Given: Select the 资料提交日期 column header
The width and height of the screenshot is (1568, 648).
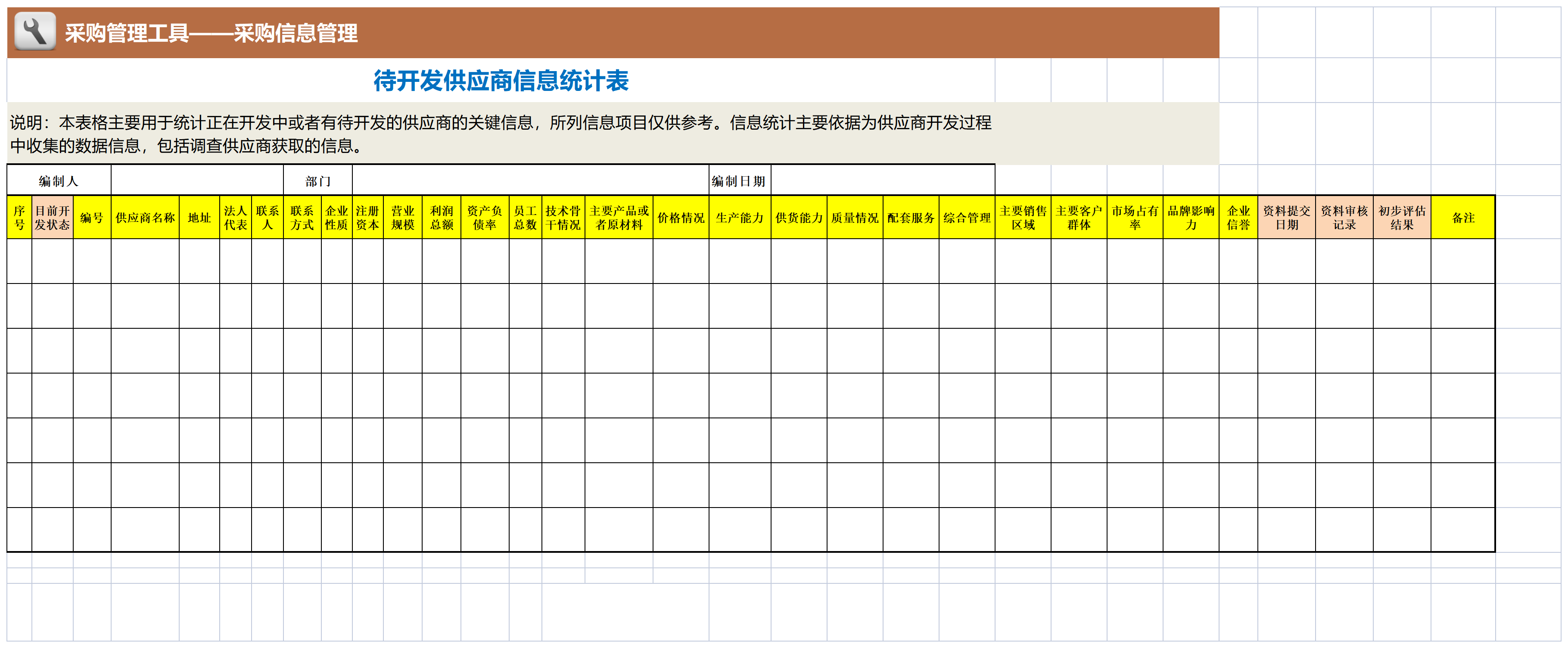Looking at the screenshot, I should tap(1287, 218).
